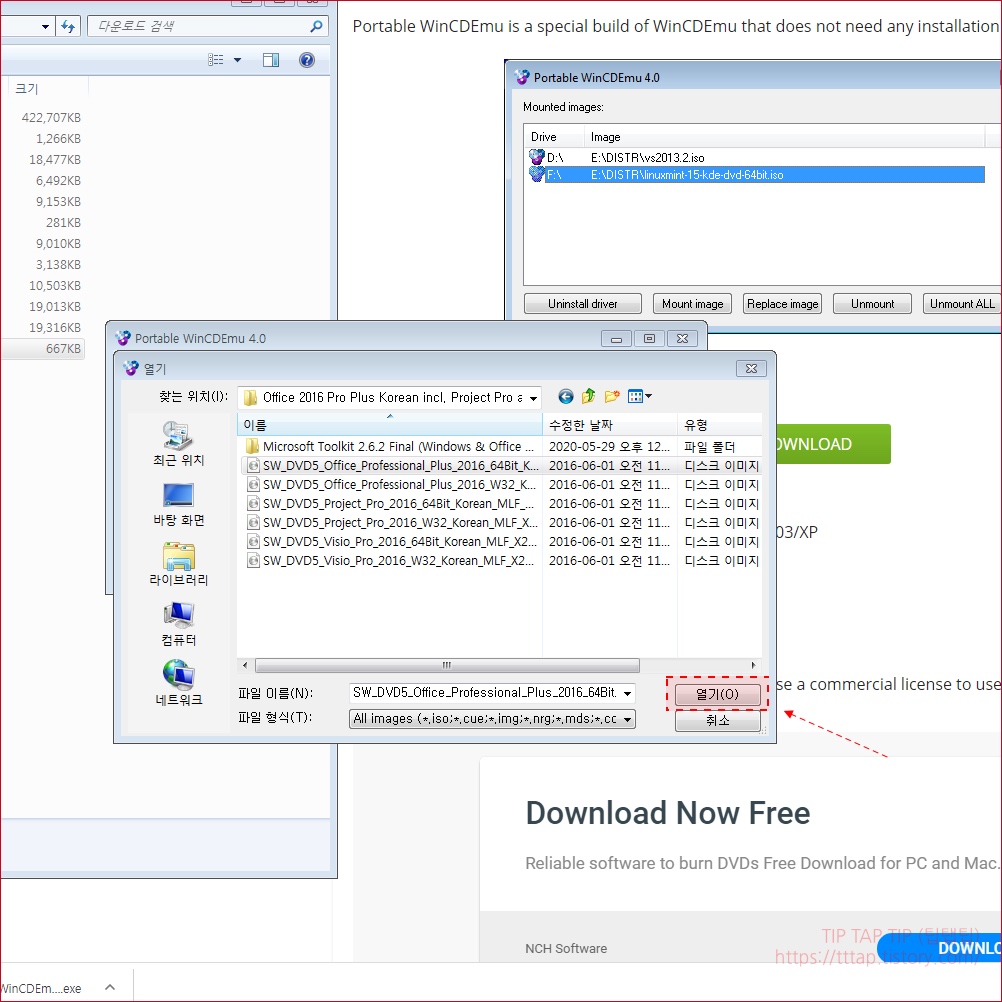Viewport: 1002px width, 1002px height.
Task: Minimize the Portable WinCDEmu 4.0 window
Action: click(x=616, y=339)
